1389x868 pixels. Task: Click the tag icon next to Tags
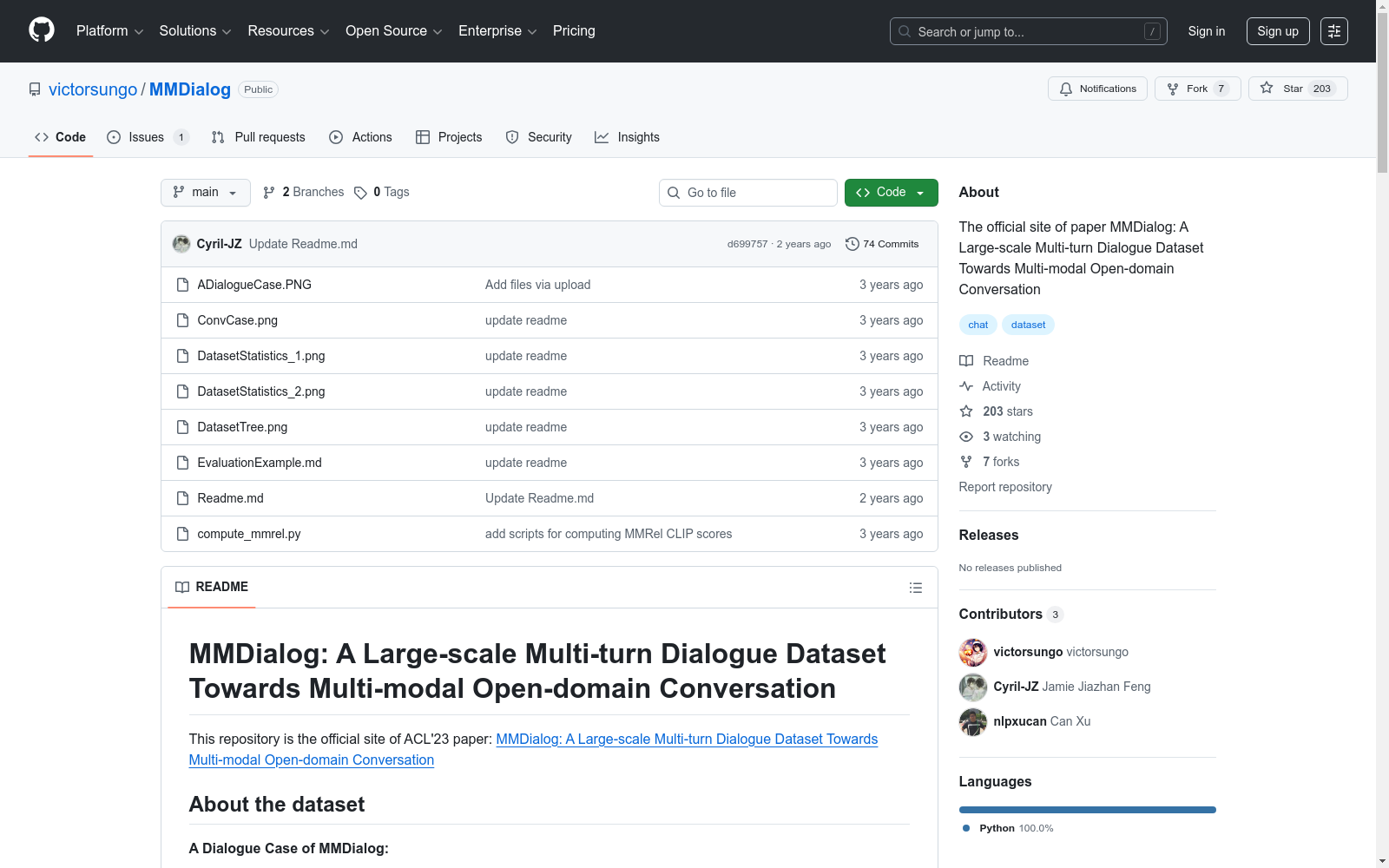click(x=360, y=193)
